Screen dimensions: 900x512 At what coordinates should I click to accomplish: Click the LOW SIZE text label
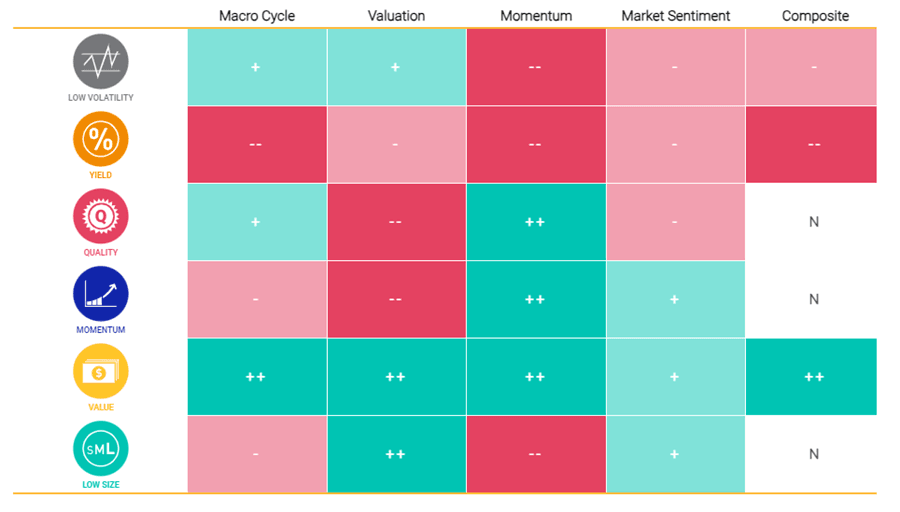click(100, 485)
